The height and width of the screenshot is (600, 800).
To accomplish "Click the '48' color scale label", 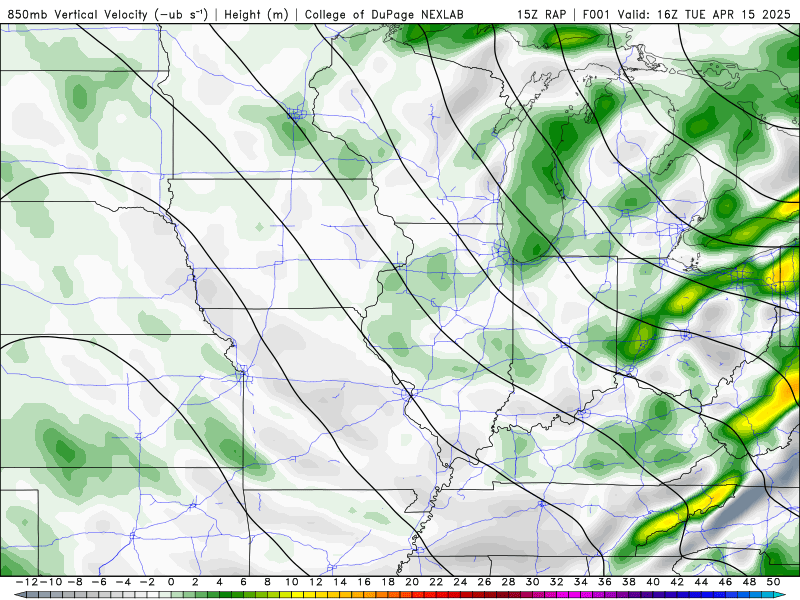I will (x=749, y=582).
